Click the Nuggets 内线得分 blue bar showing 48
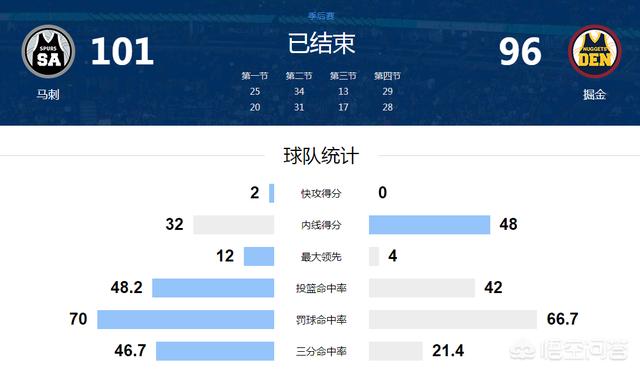640x372 pixels. (x=429, y=225)
